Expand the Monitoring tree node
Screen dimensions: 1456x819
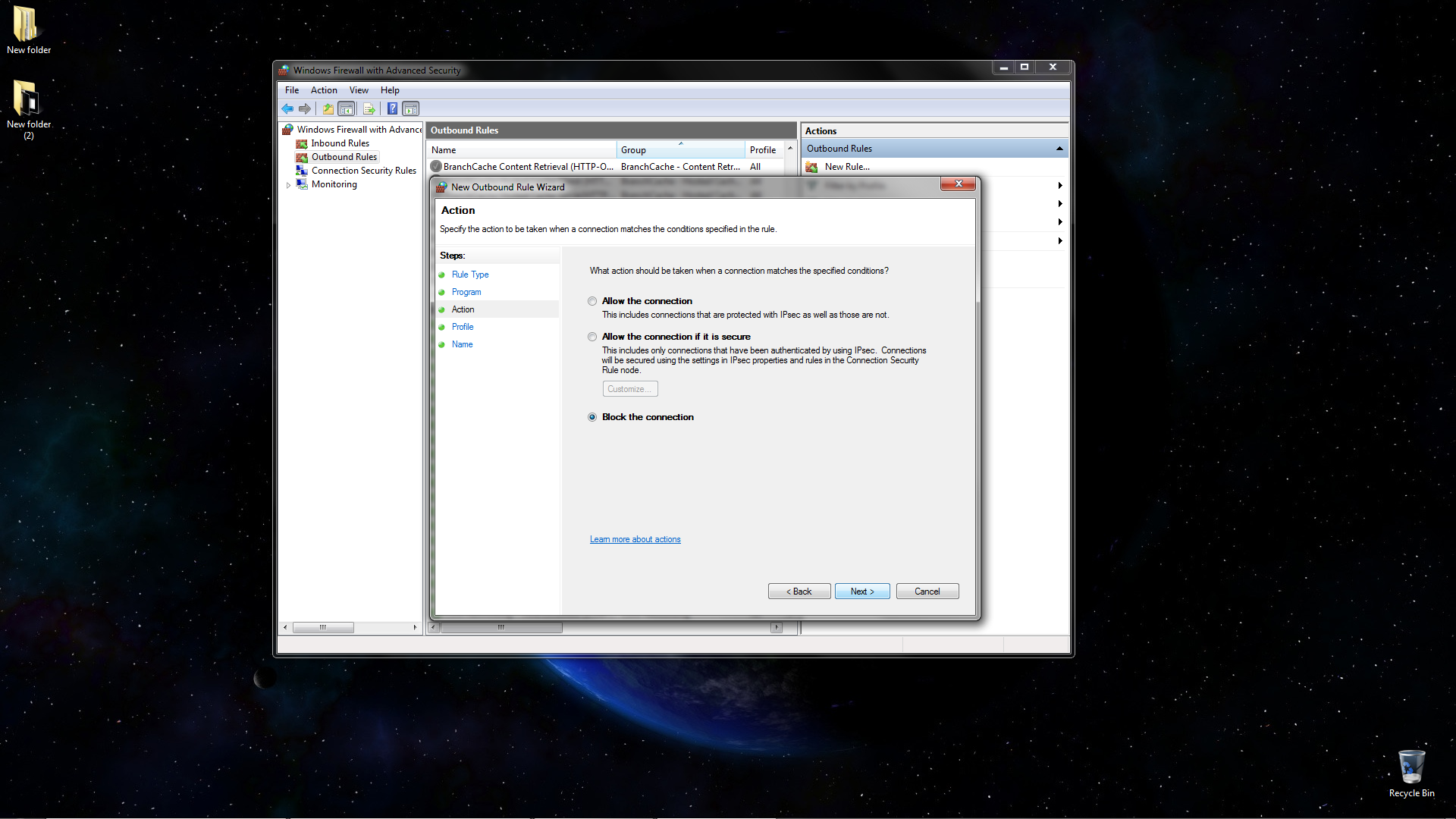pyautogui.click(x=288, y=185)
